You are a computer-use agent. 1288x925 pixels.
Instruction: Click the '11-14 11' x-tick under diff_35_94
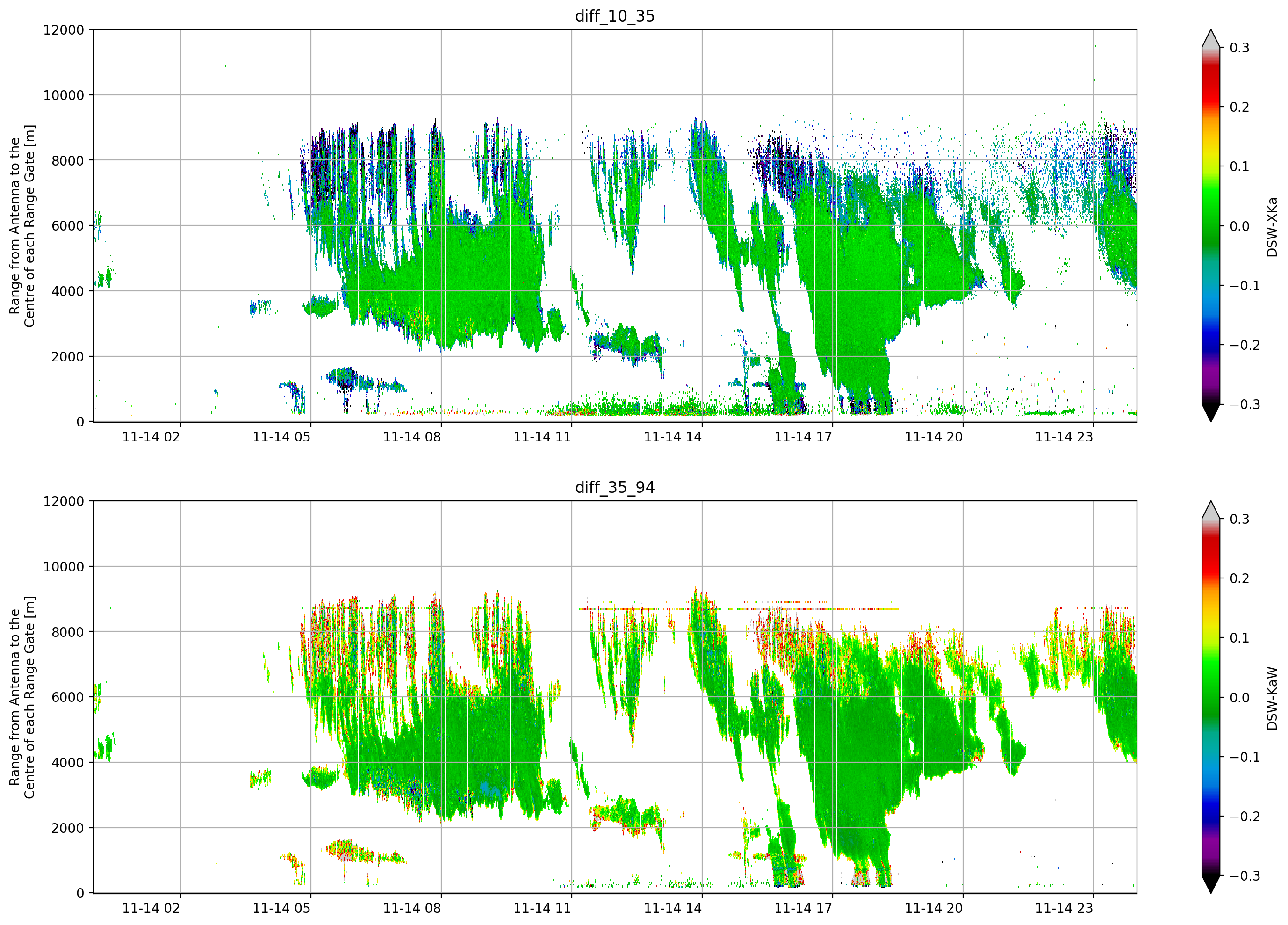pyautogui.click(x=542, y=909)
